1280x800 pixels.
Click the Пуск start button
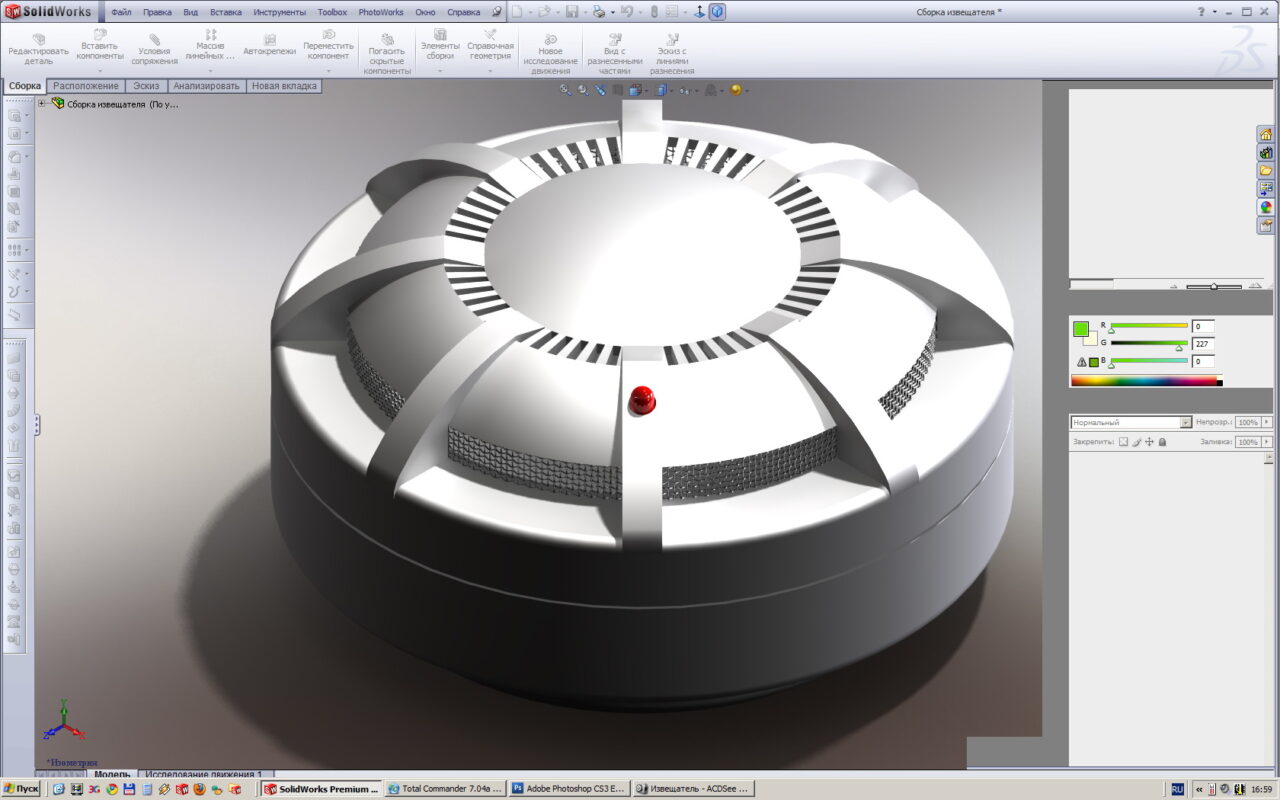pyautogui.click(x=21, y=789)
